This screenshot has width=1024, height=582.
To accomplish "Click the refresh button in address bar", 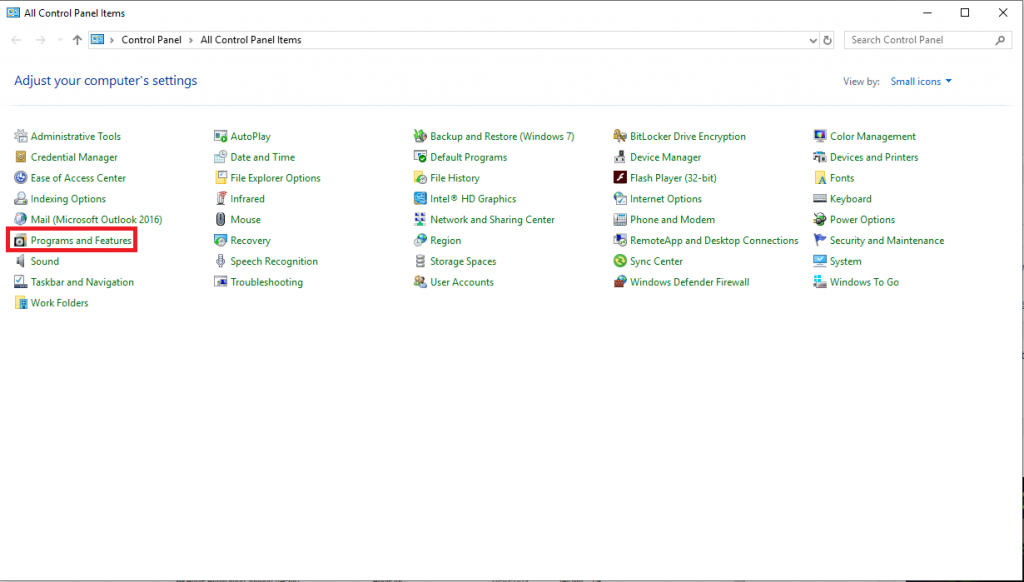I will (x=827, y=40).
